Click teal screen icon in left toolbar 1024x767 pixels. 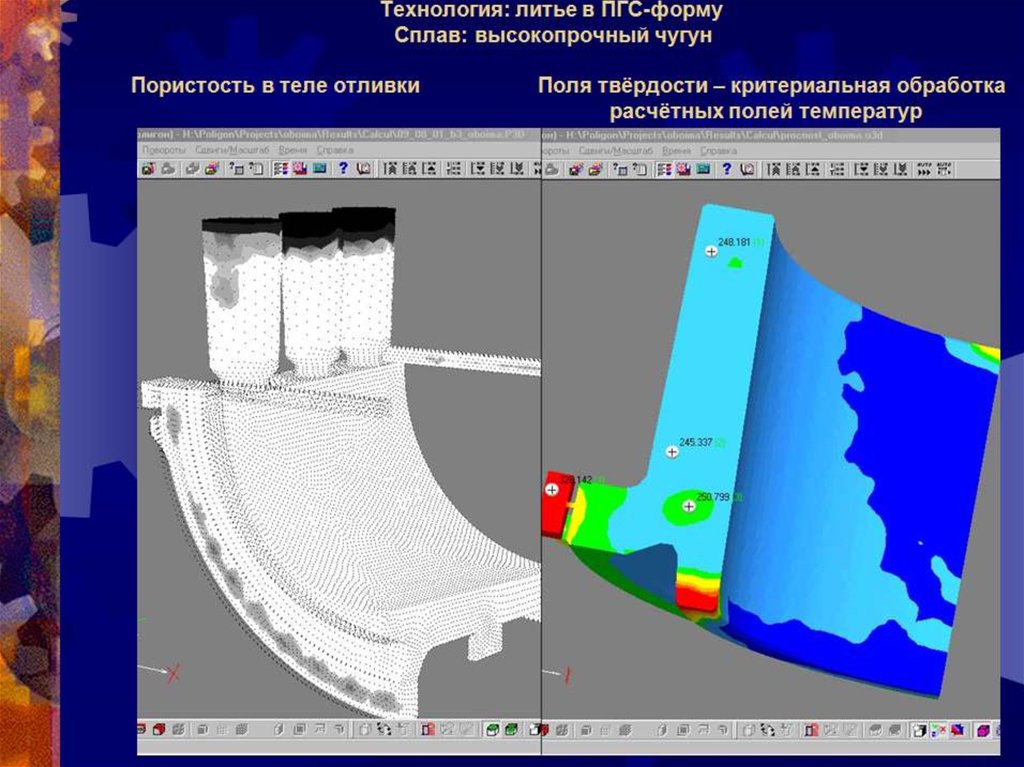(x=319, y=169)
